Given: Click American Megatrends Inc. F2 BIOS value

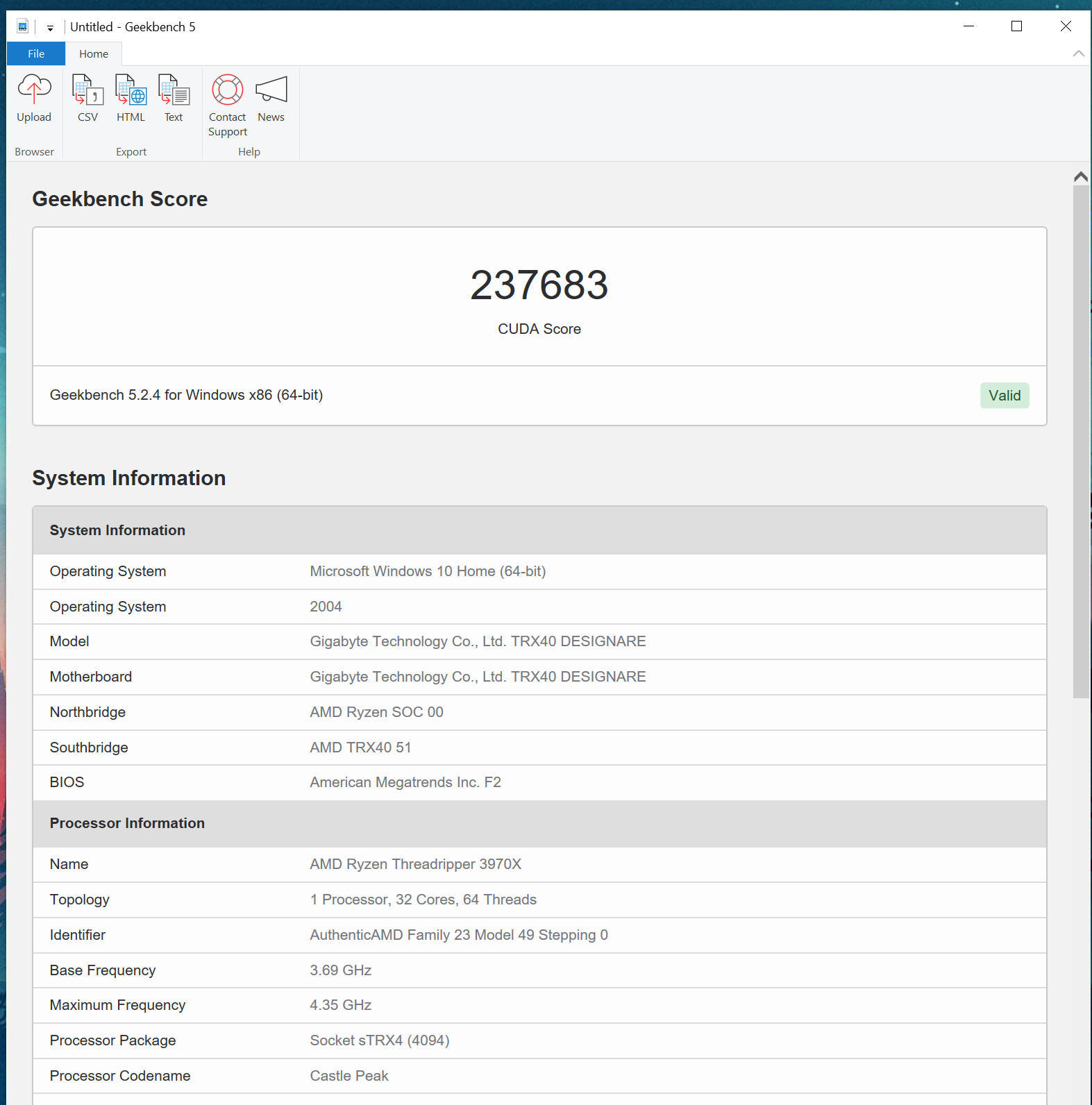Looking at the screenshot, I should (x=405, y=782).
